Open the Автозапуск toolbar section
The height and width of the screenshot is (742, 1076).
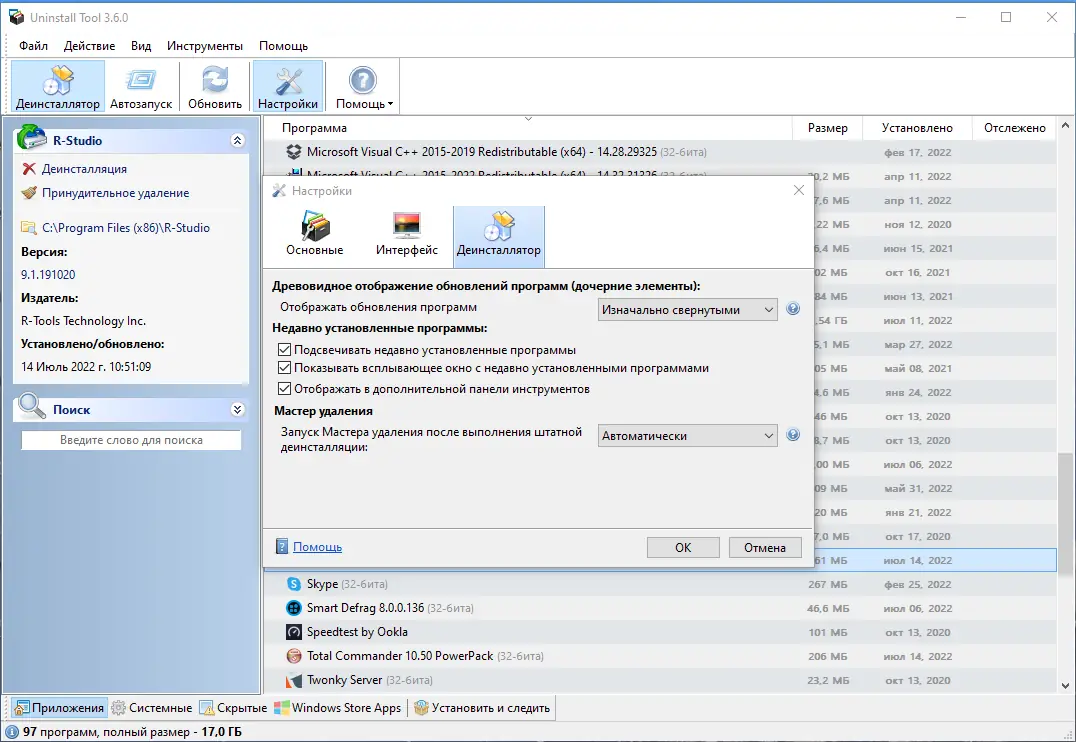pos(141,86)
